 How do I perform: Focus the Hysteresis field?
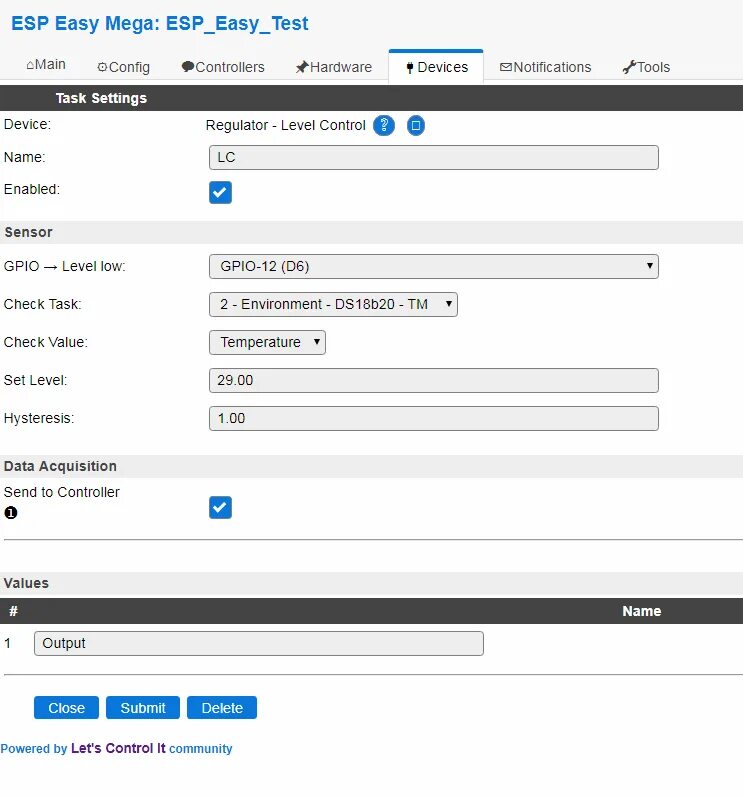click(434, 418)
